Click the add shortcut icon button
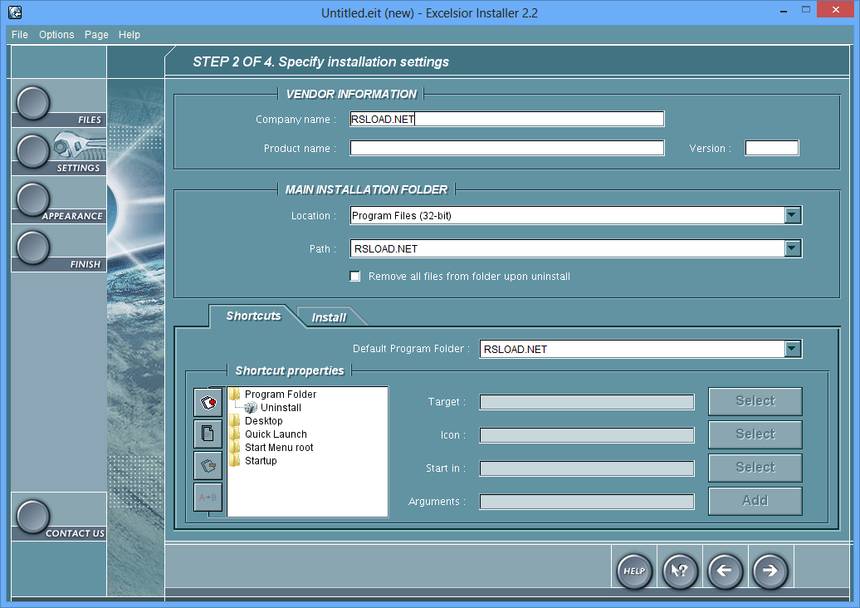 click(208, 403)
